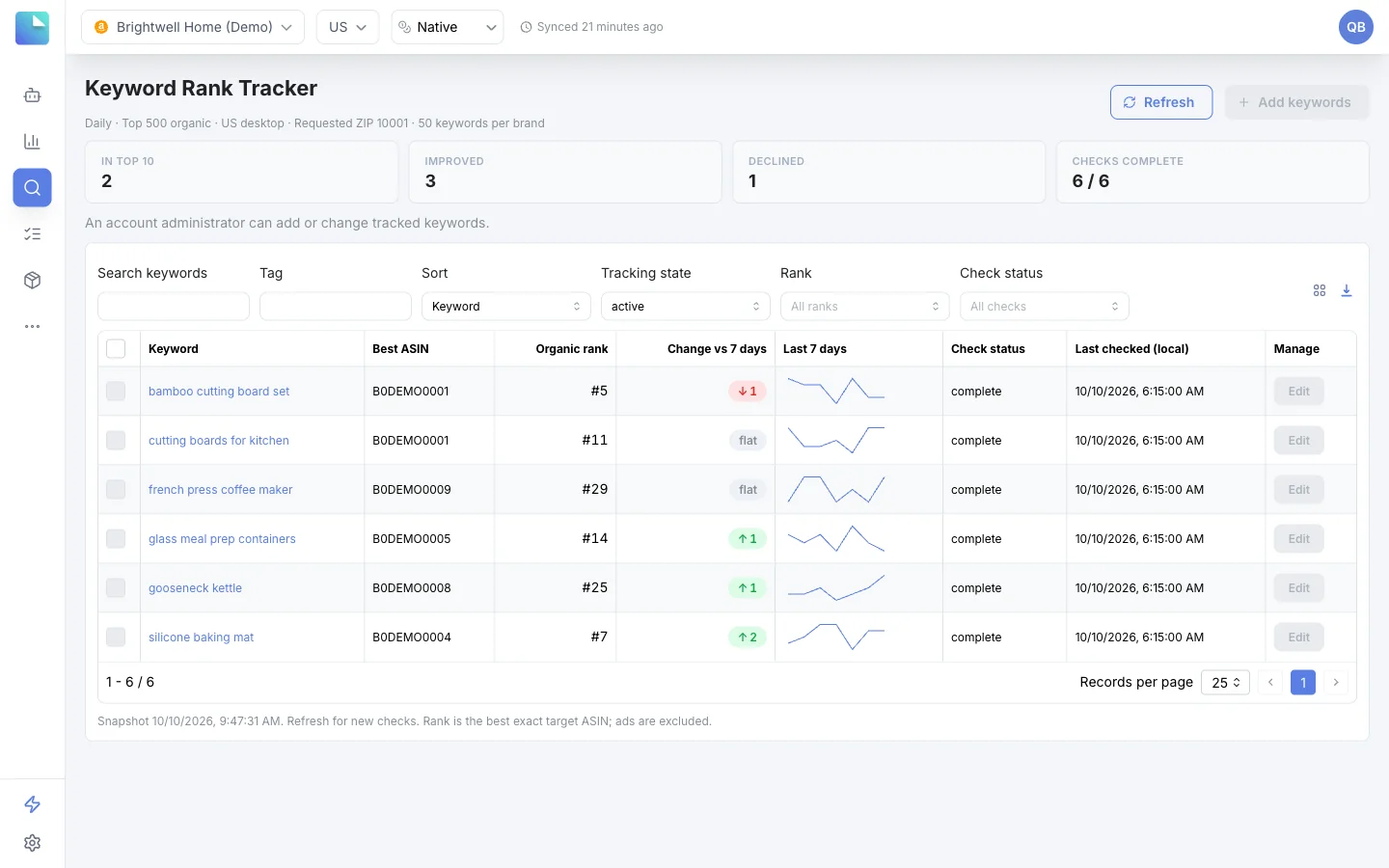Open the Tracking state dropdown set to active

tap(686, 306)
